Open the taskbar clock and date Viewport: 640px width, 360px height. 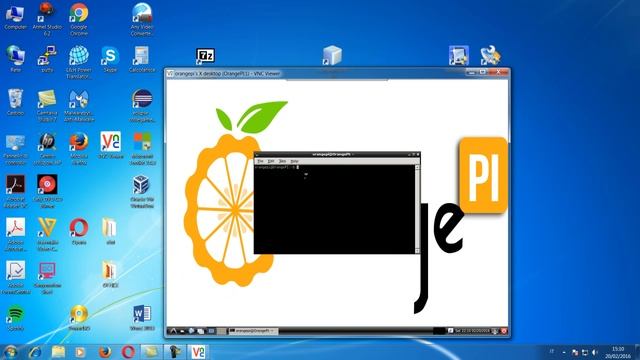point(618,352)
